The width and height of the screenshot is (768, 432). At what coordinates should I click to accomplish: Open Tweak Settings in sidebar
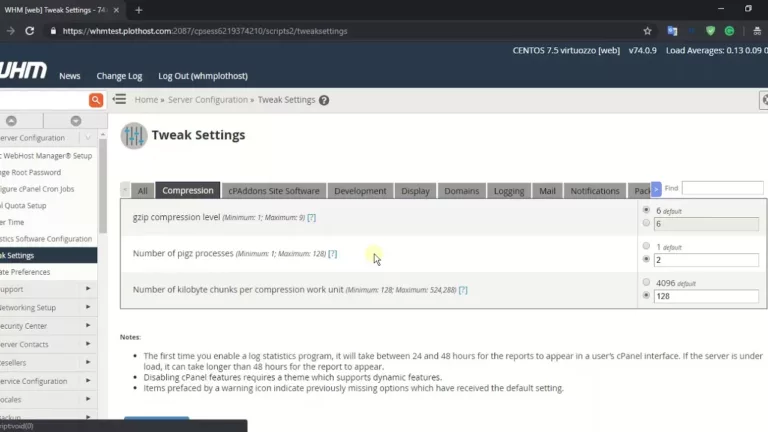coord(48,255)
